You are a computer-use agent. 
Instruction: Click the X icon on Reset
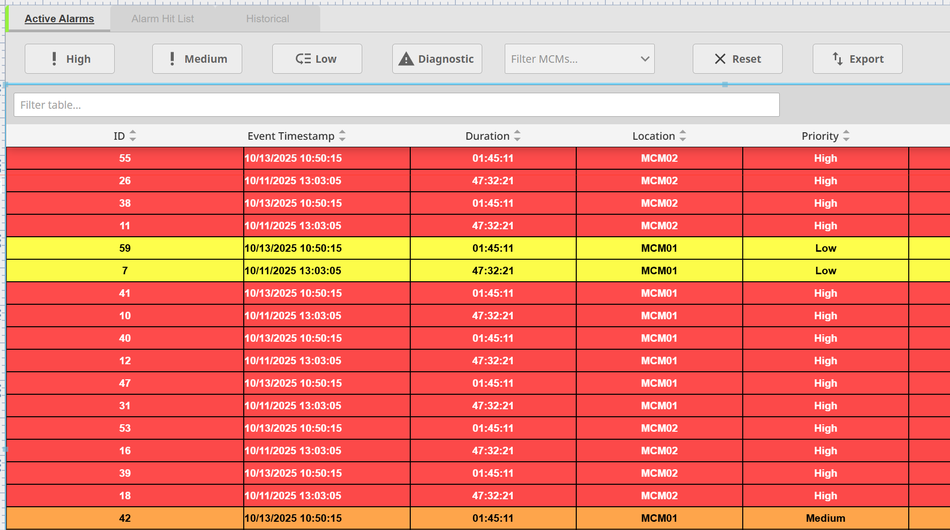720,59
